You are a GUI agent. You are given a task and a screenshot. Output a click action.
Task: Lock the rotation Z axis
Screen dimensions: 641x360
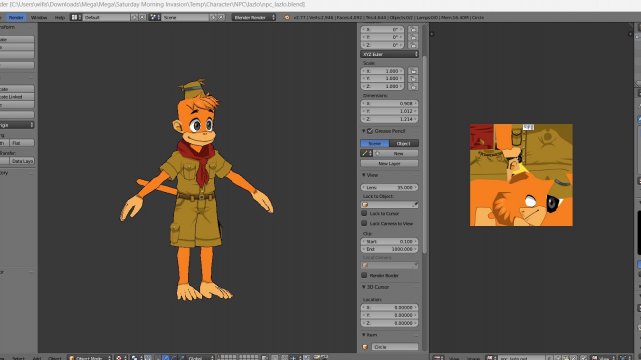pyautogui.click(x=413, y=45)
